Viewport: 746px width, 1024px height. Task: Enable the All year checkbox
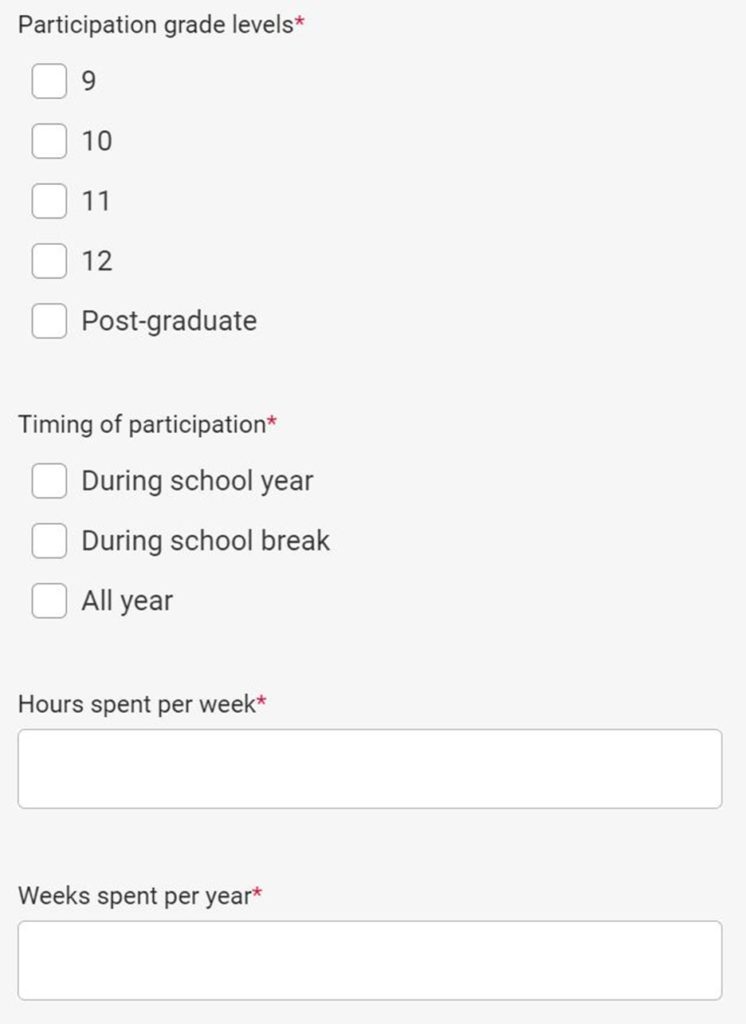pos(49,601)
